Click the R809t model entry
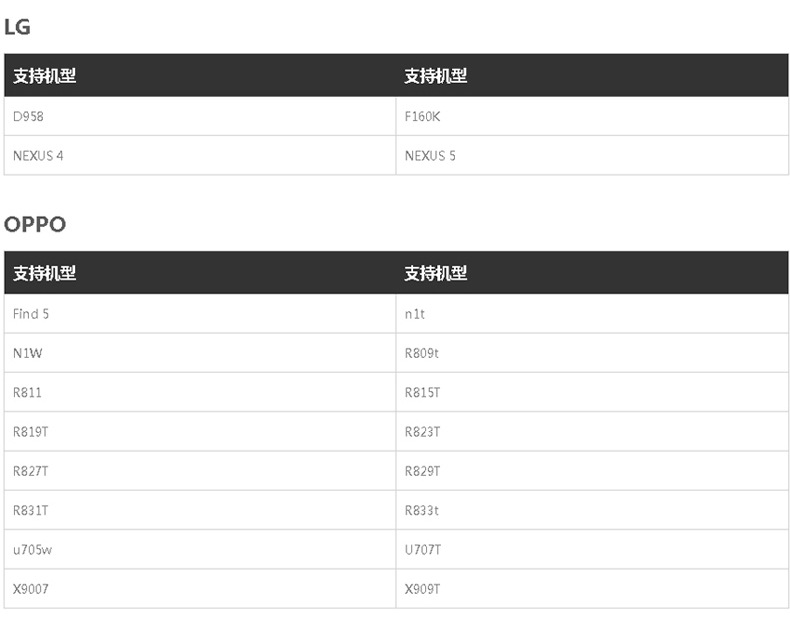 pyautogui.click(x=422, y=353)
